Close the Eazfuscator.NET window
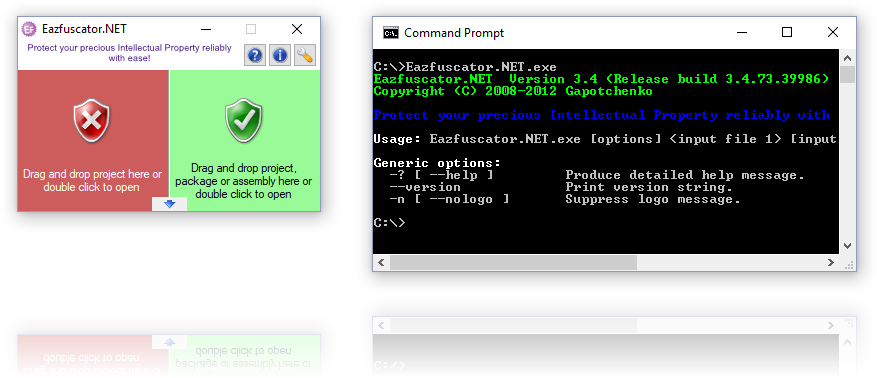 pyautogui.click(x=297, y=29)
